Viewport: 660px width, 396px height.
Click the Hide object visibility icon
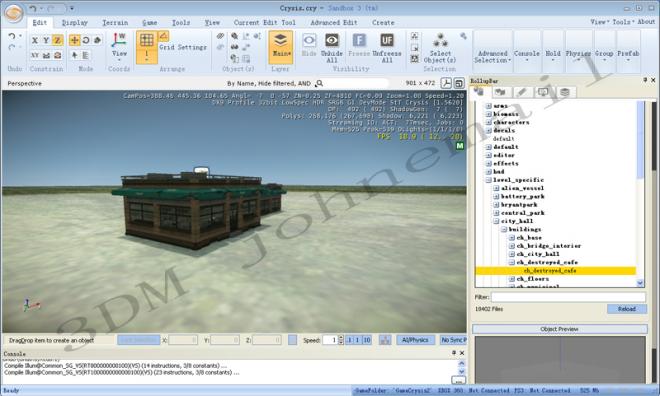(x=309, y=40)
